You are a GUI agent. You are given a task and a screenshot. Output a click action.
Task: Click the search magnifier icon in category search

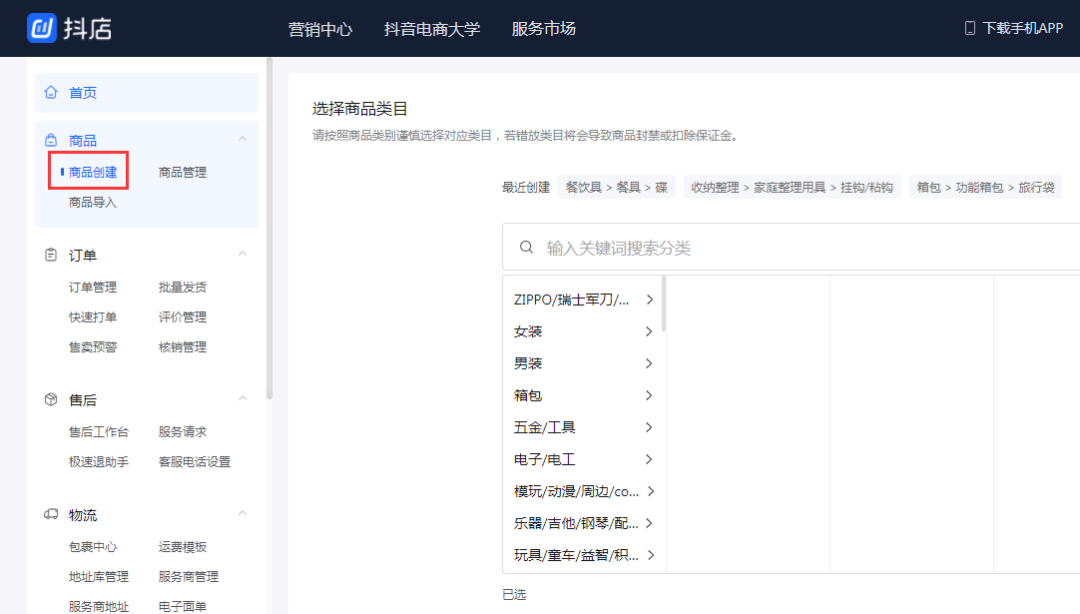(527, 246)
